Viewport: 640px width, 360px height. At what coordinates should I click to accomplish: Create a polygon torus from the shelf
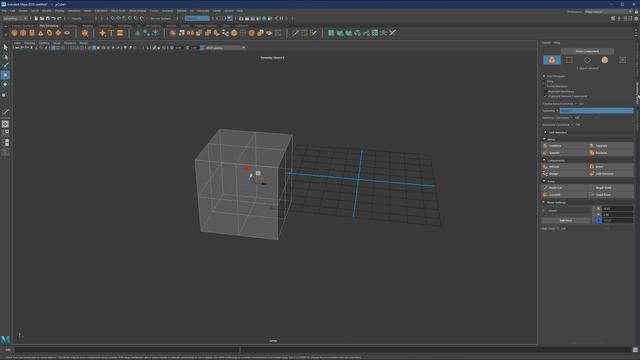pos(49,33)
